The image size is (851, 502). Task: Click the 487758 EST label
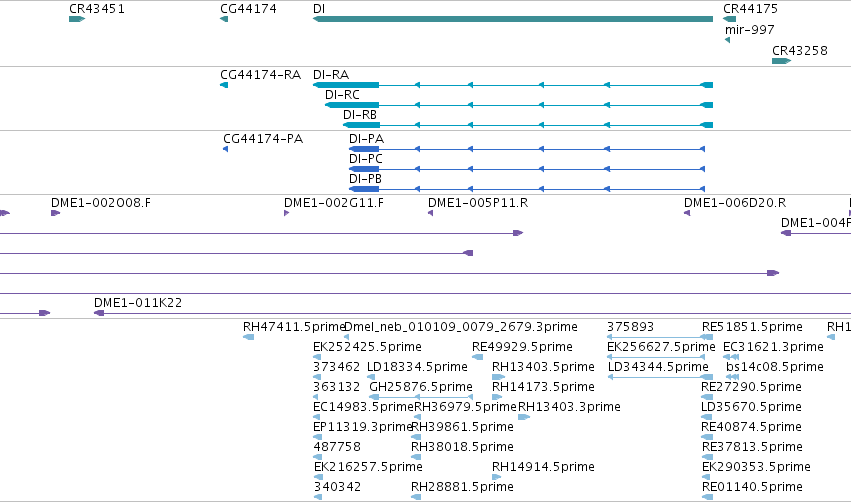click(337, 447)
